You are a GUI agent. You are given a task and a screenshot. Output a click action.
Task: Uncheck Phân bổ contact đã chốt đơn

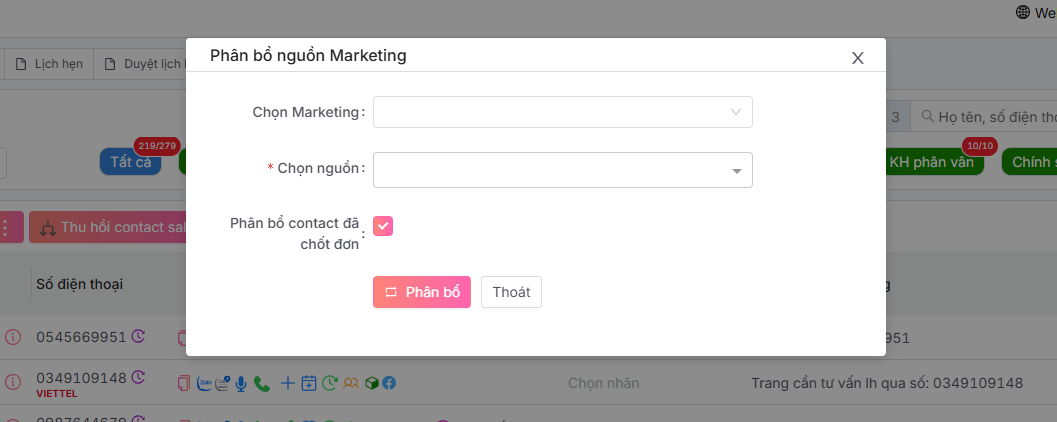(x=383, y=226)
